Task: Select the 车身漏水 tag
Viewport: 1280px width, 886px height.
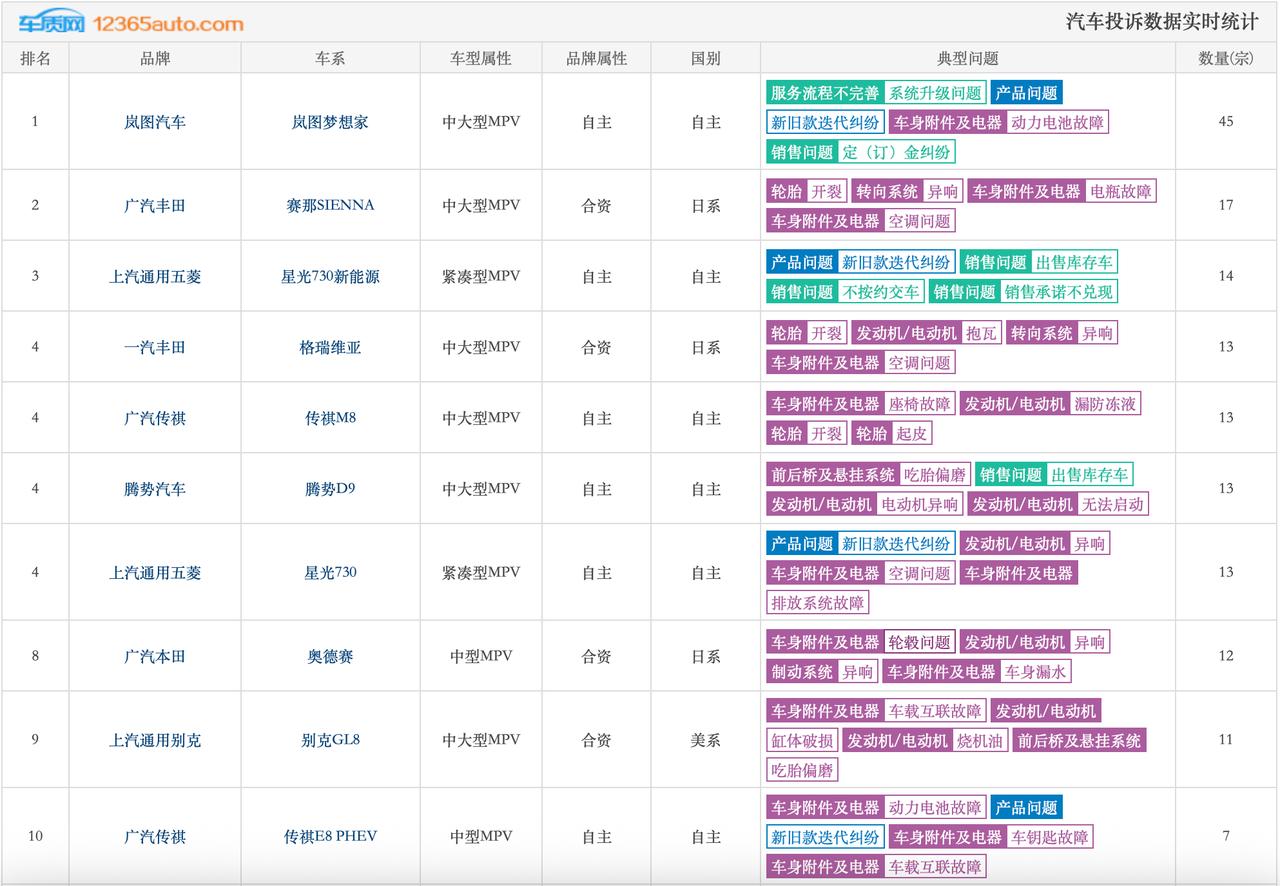Action: (1036, 671)
